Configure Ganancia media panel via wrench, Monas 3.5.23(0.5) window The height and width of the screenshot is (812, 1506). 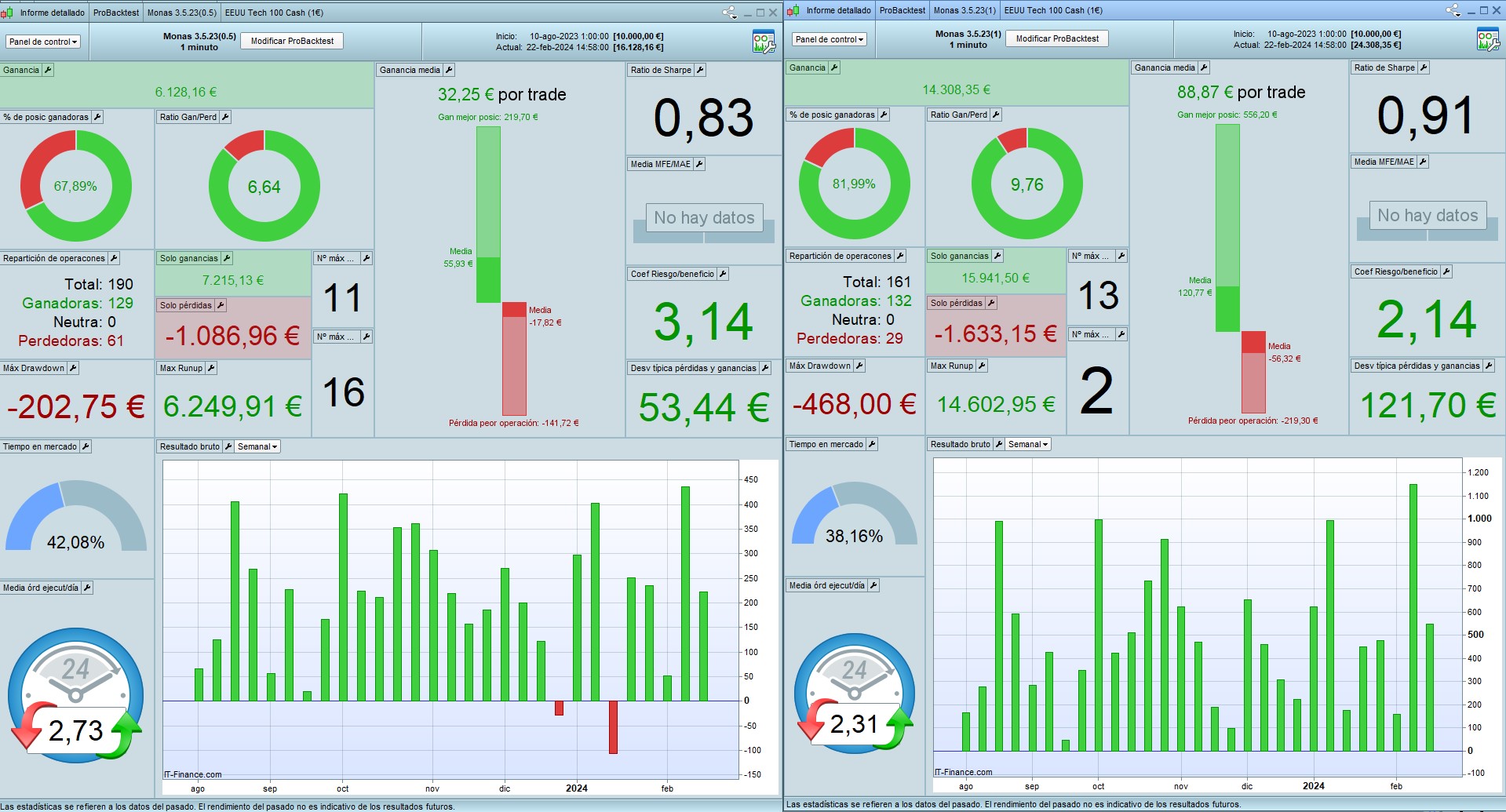pos(449,70)
